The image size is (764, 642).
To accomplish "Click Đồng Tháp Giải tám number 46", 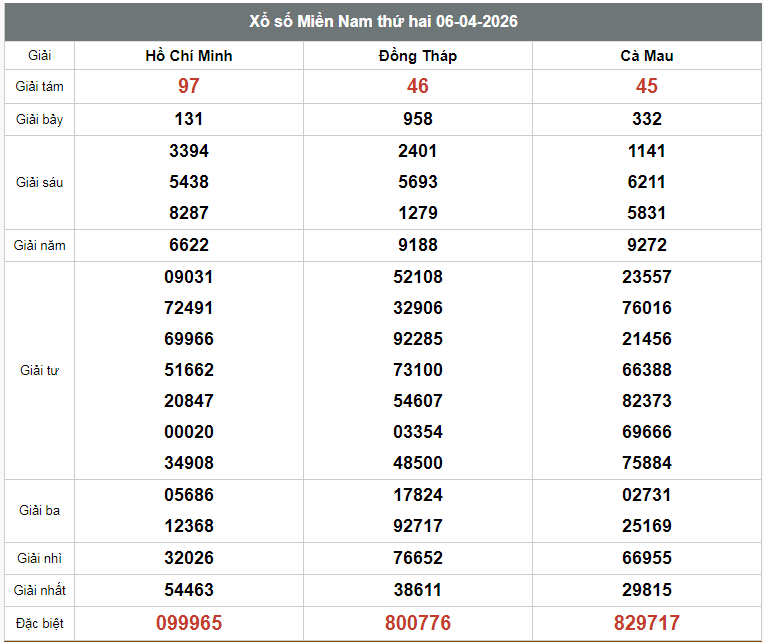I will pos(418,87).
